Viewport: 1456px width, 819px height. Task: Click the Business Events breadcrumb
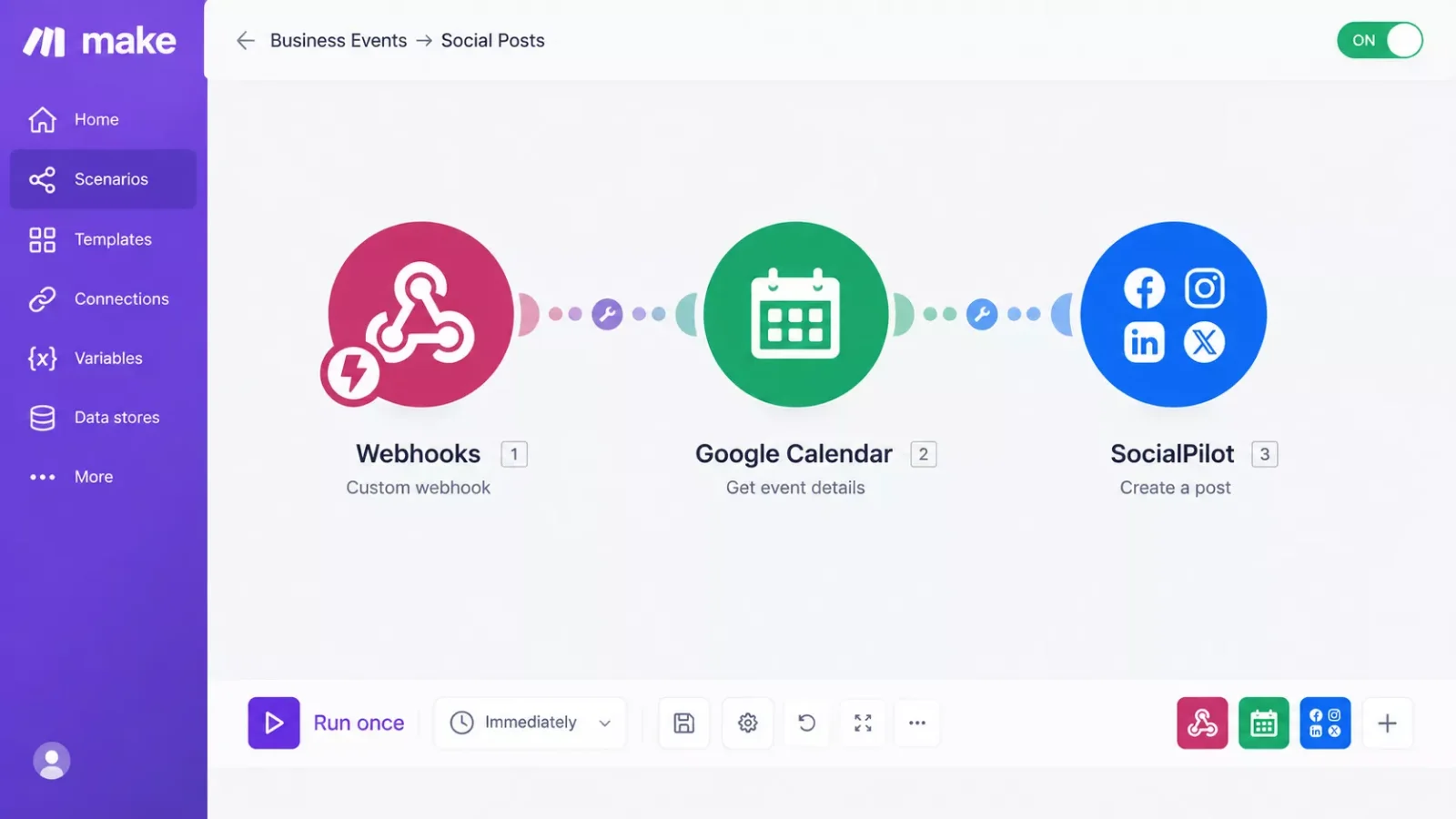pos(339,40)
